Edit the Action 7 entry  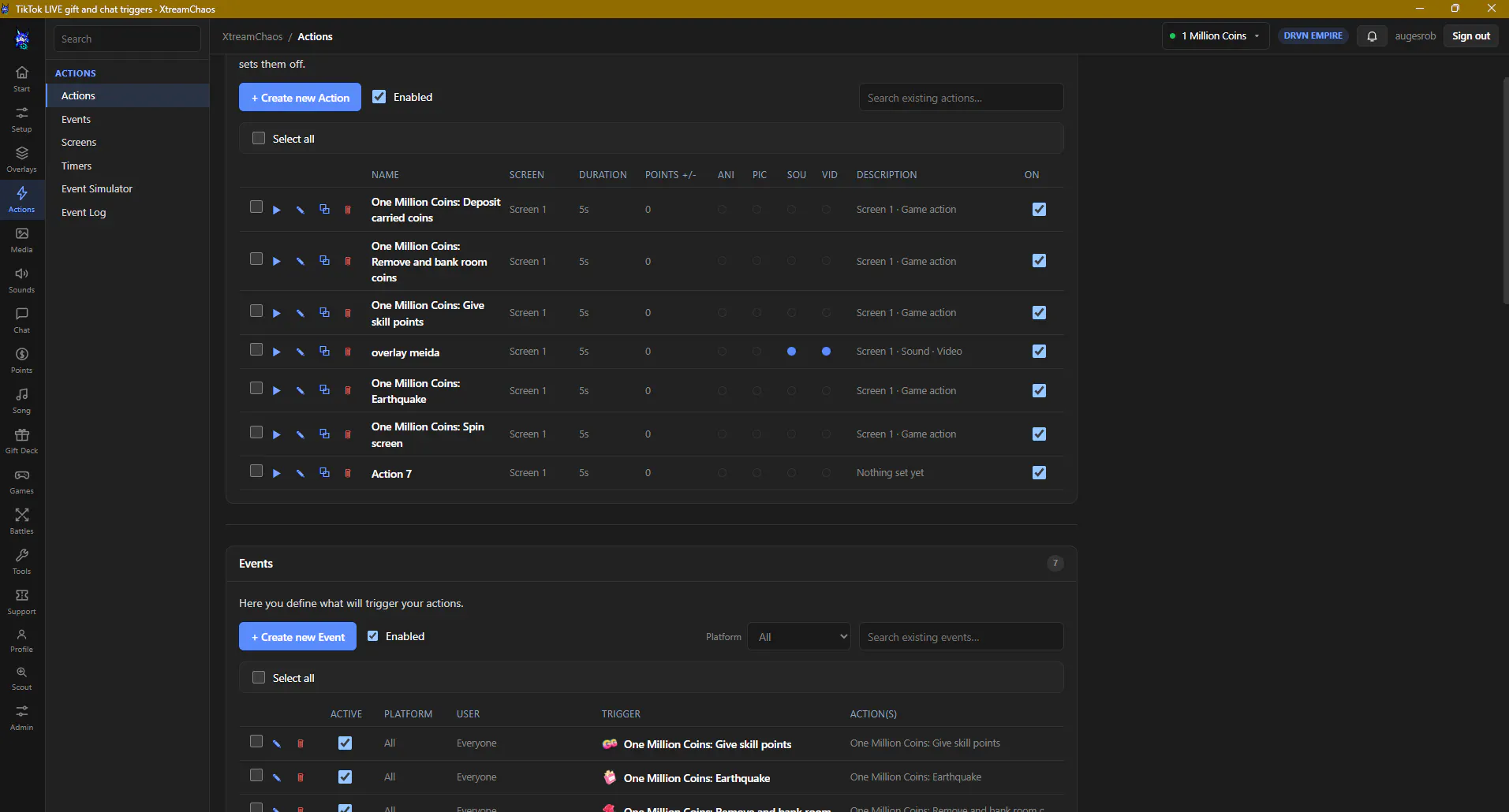point(301,474)
